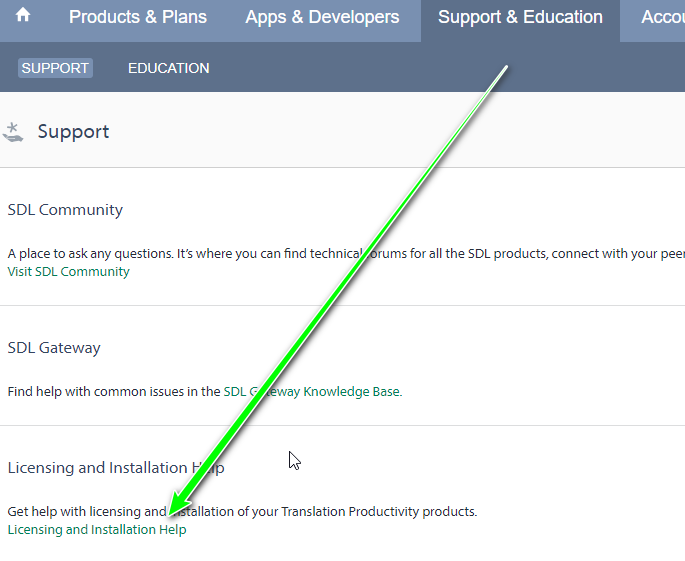
Task: Click the text 'A place to ask any questions'
Action: click(90, 253)
